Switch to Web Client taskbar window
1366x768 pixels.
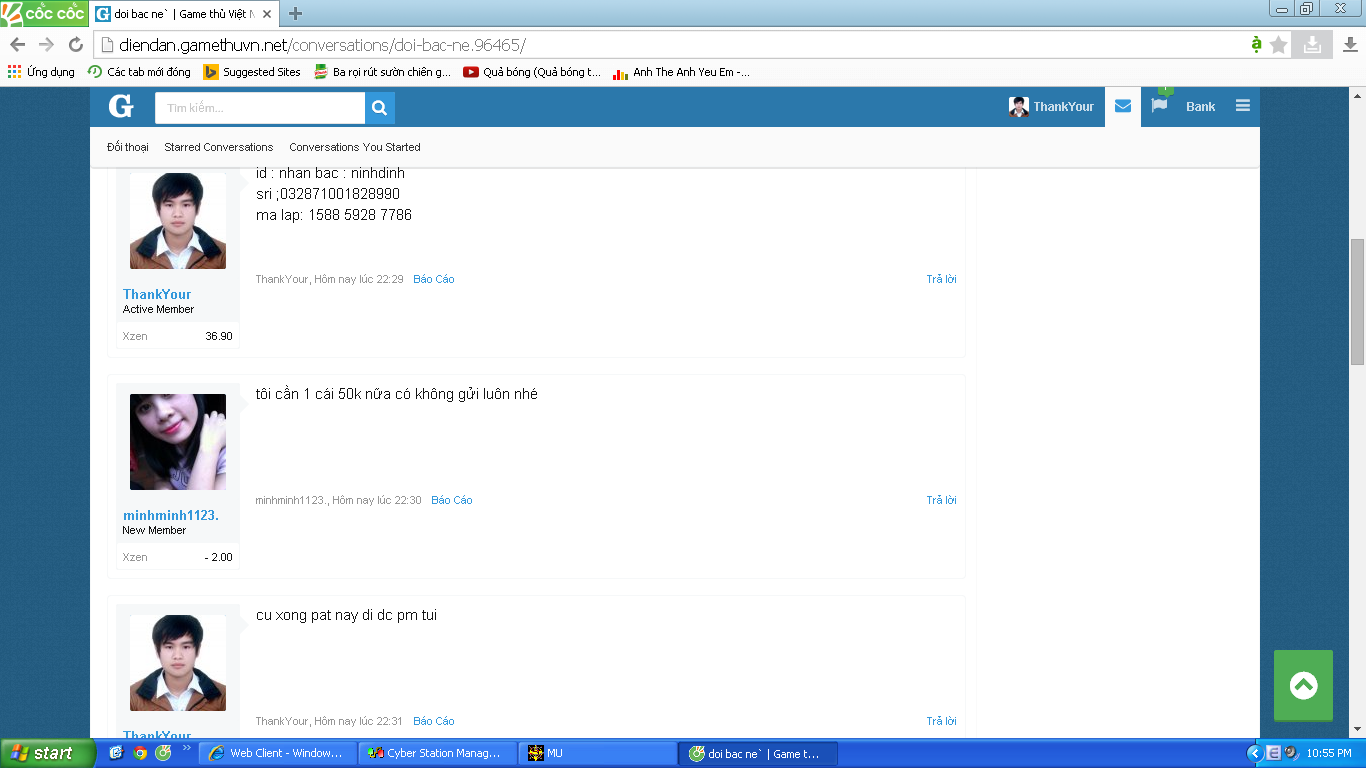tap(277, 753)
